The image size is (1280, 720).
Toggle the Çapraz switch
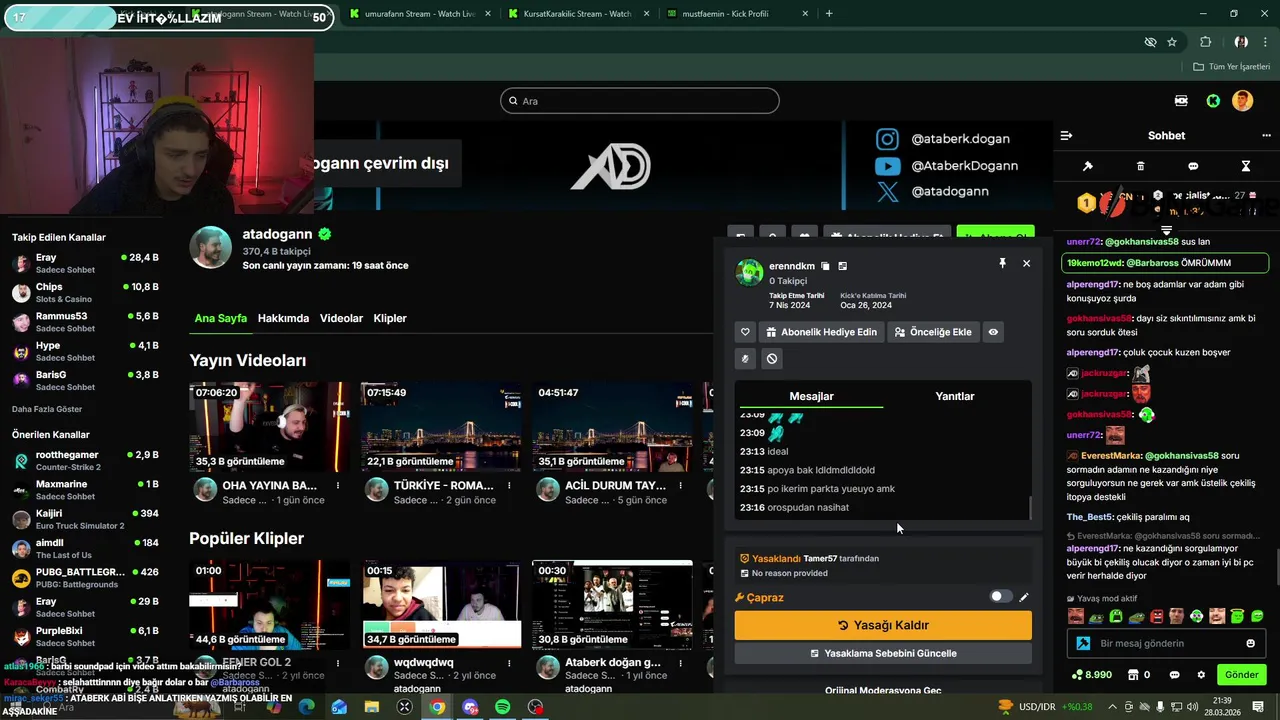click(x=1000, y=597)
